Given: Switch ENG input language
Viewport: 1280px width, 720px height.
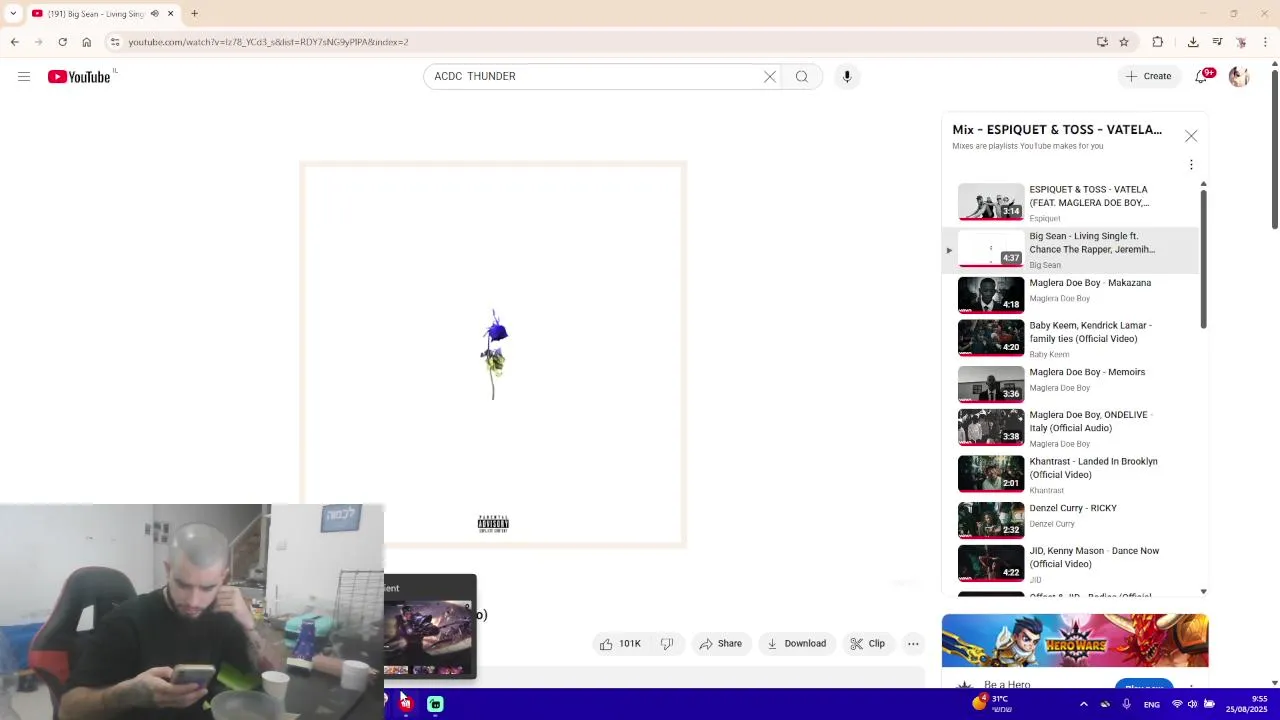Looking at the screenshot, I should click(1152, 705).
